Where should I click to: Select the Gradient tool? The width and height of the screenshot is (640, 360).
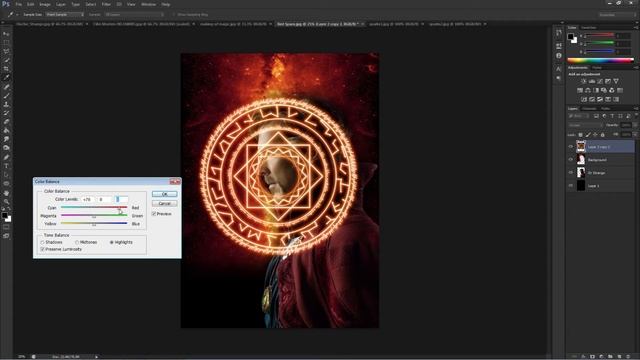[x=6, y=130]
